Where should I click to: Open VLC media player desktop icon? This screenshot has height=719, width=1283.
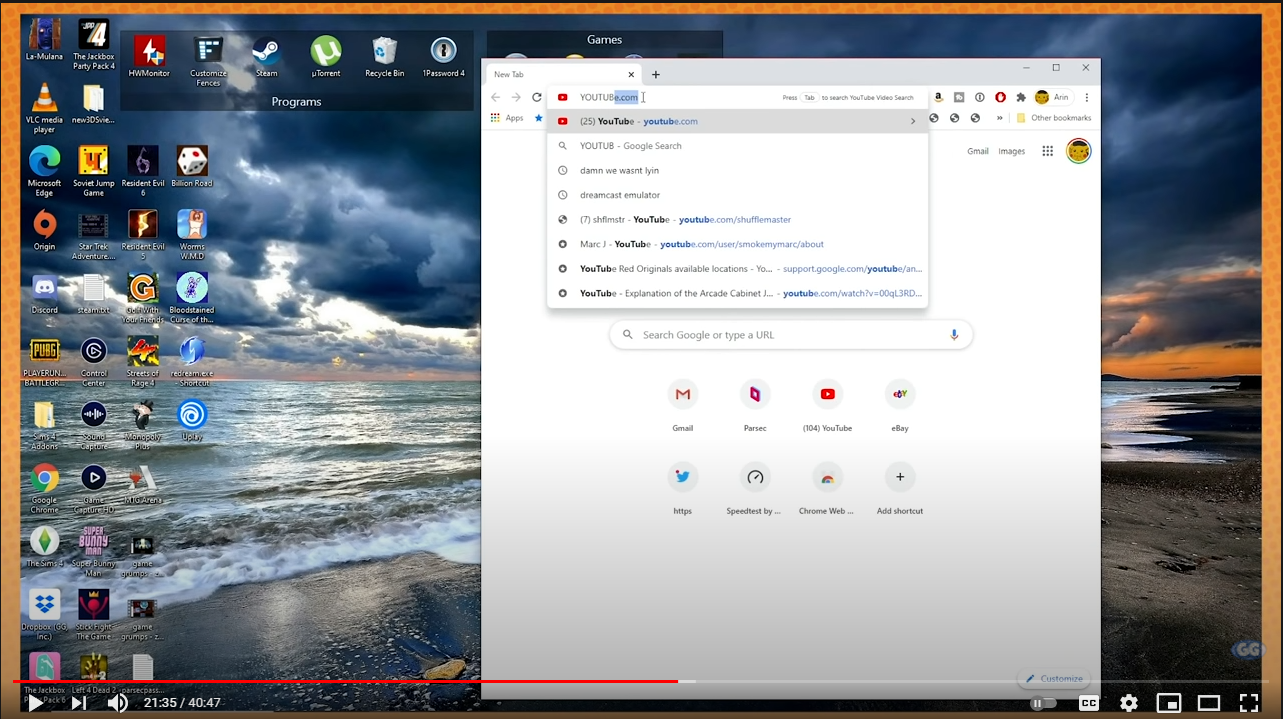44,108
